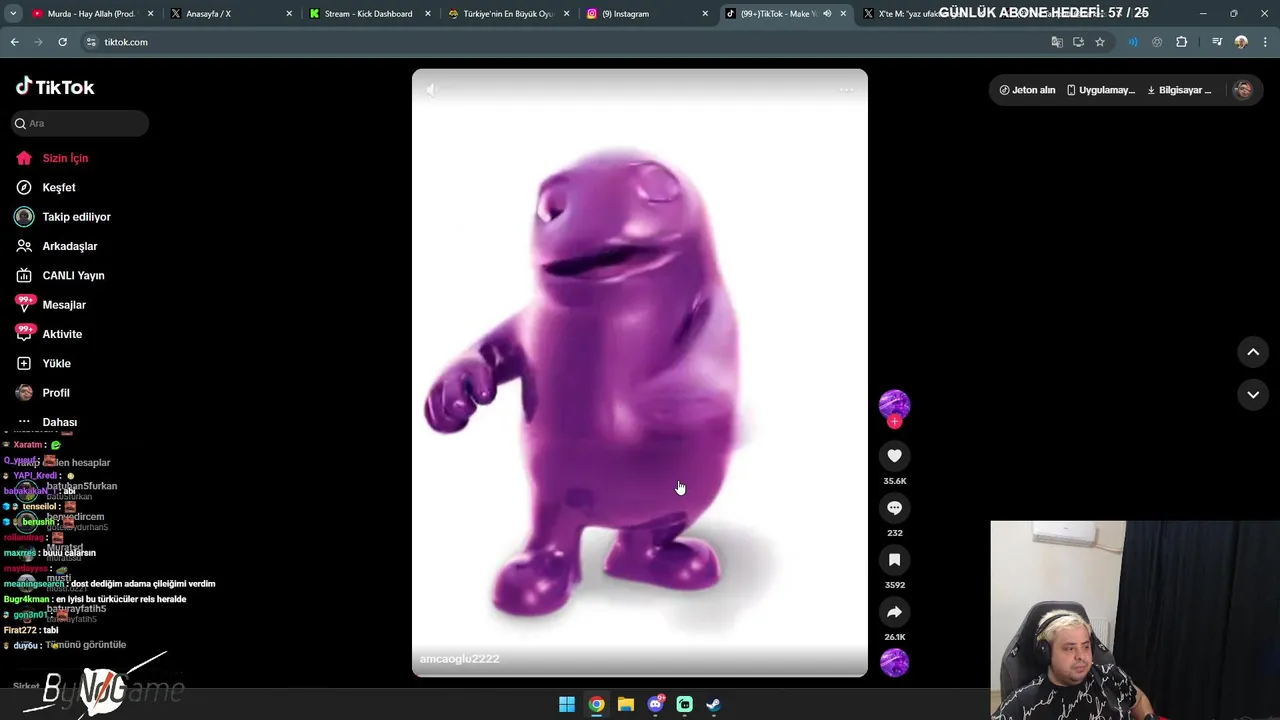Open the Chrome profile avatar
The width and height of the screenshot is (1280, 720).
(x=1241, y=42)
